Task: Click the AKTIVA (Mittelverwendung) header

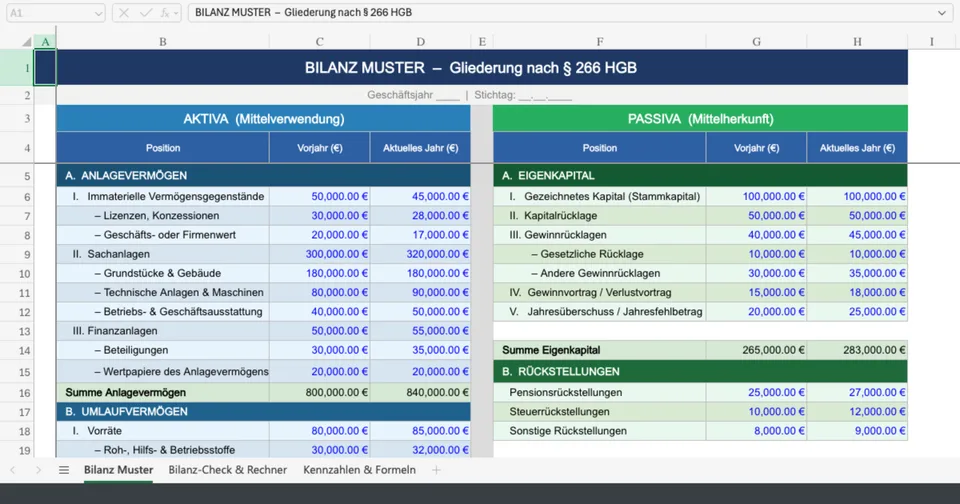Action: click(x=263, y=119)
